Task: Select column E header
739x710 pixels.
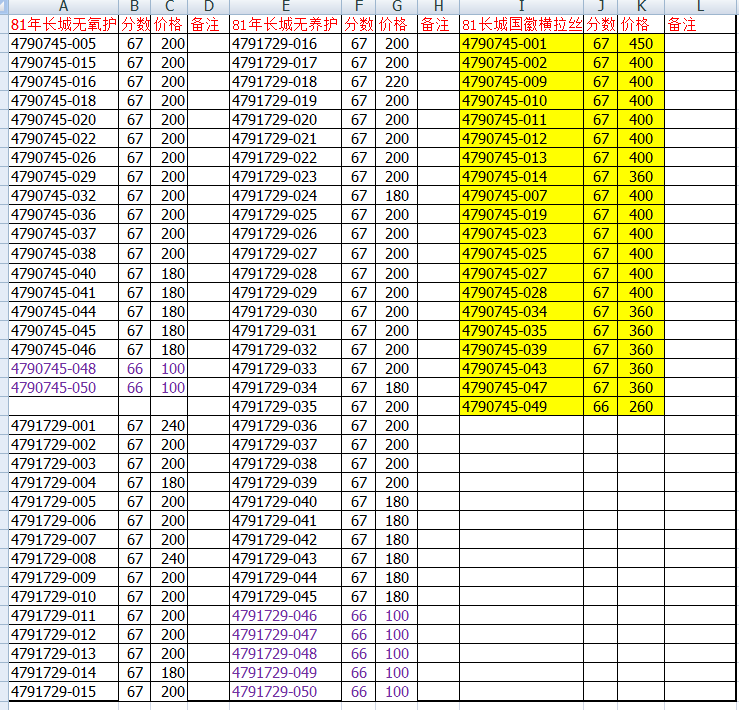Action: (285, 6)
